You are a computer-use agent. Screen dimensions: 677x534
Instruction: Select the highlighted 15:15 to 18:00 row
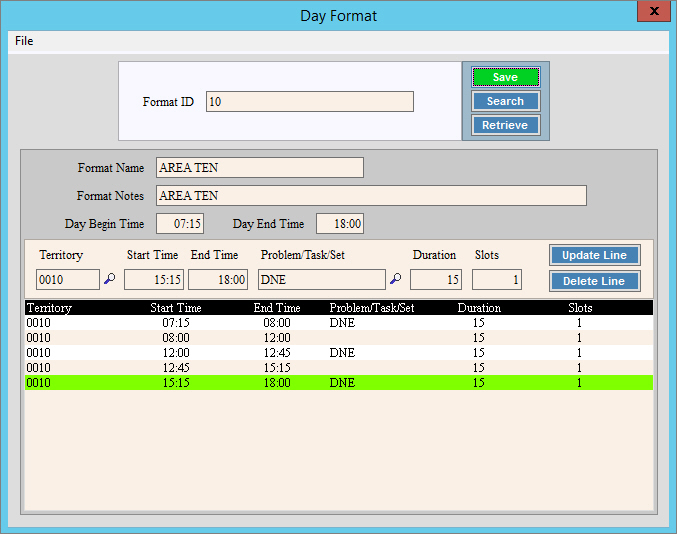339,382
